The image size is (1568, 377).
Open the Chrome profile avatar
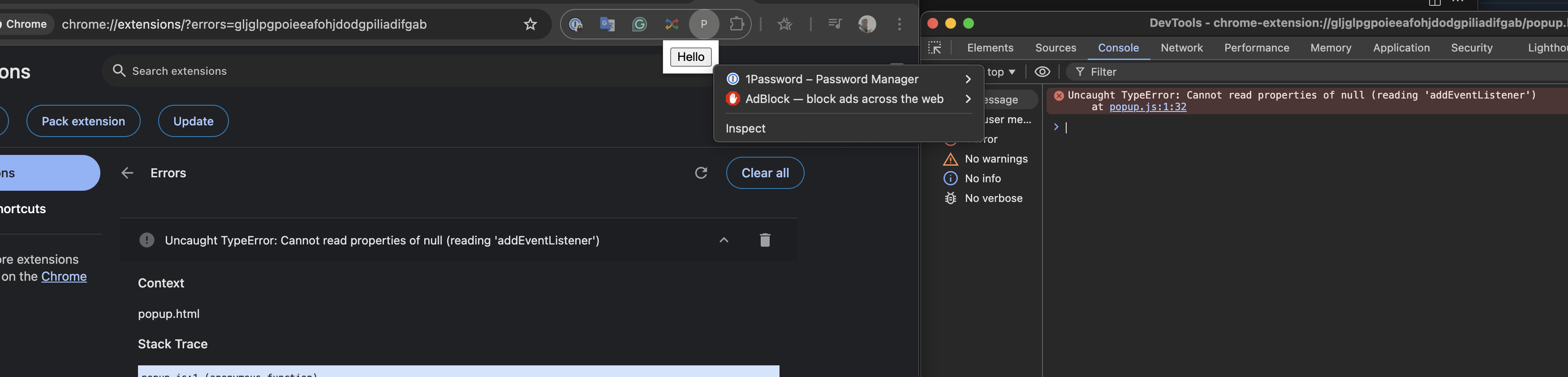pos(867,24)
